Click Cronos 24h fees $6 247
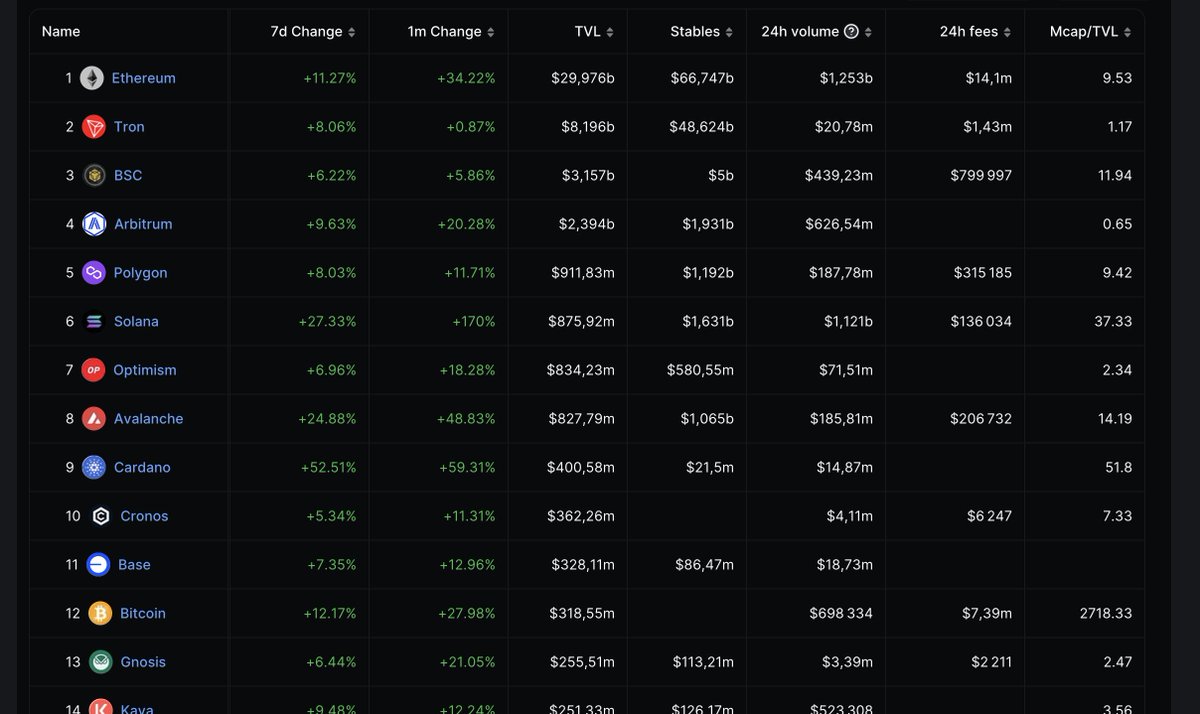Viewport: 1200px width, 714px height. [990, 516]
